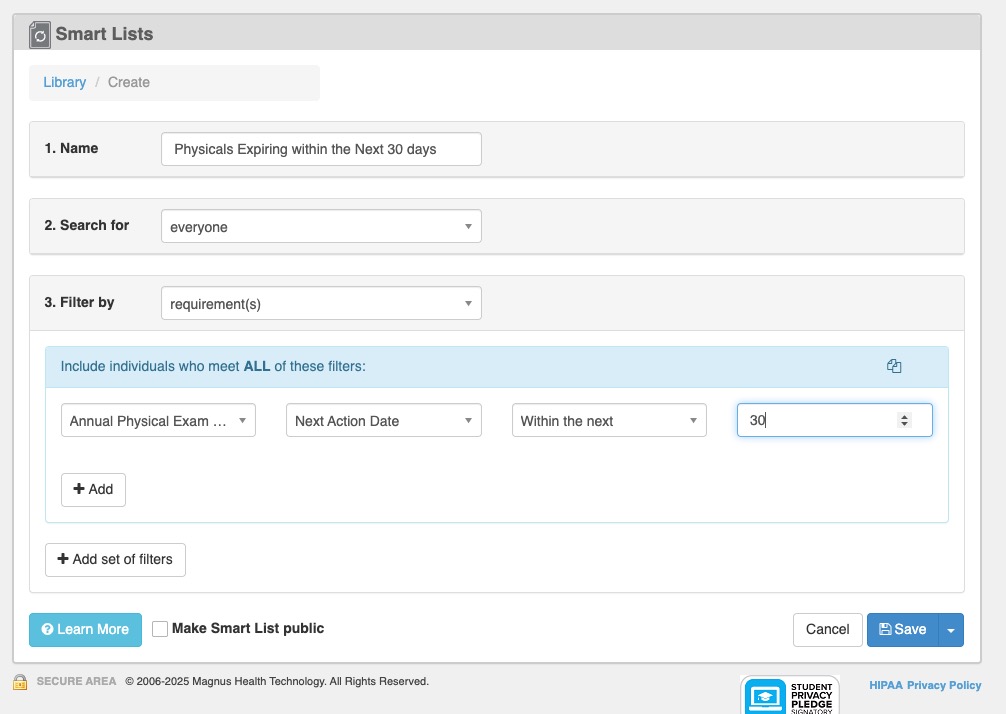Open the HIPAA Privacy Policy link
The width and height of the screenshot is (1006, 714).
944,685
